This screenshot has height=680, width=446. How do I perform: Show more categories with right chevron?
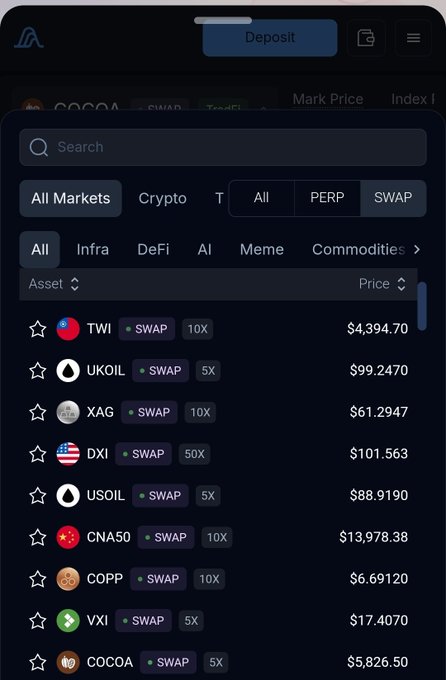(x=417, y=249)
